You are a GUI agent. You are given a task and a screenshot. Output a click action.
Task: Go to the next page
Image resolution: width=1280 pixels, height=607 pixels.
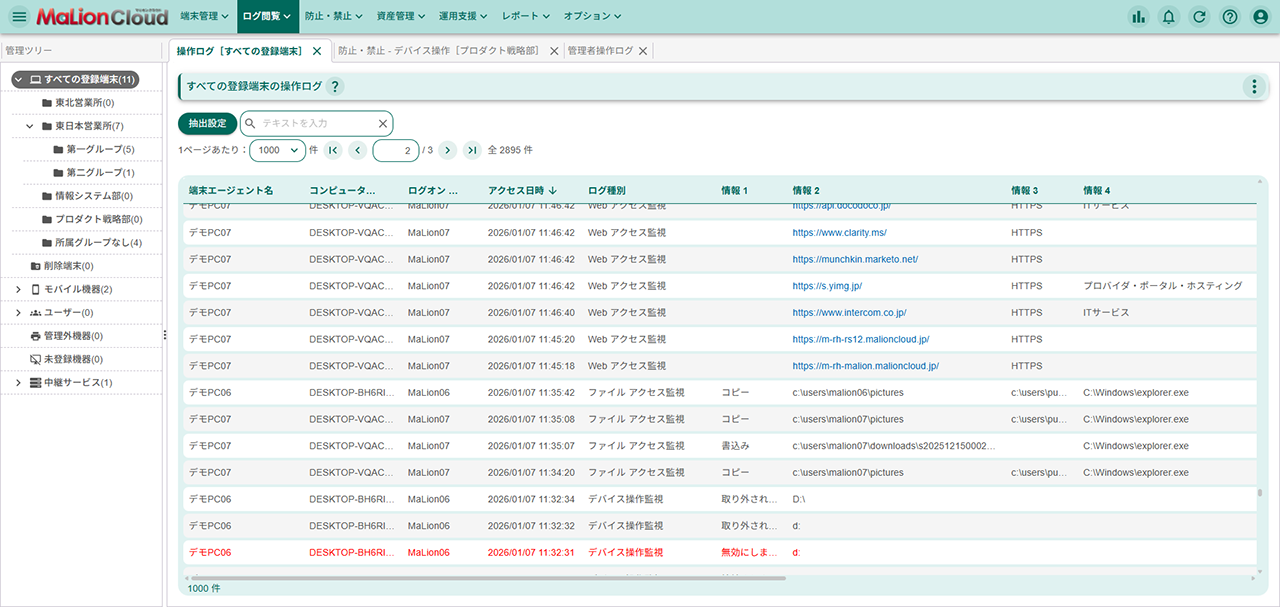pyautogui.click(x=447, y=150)
